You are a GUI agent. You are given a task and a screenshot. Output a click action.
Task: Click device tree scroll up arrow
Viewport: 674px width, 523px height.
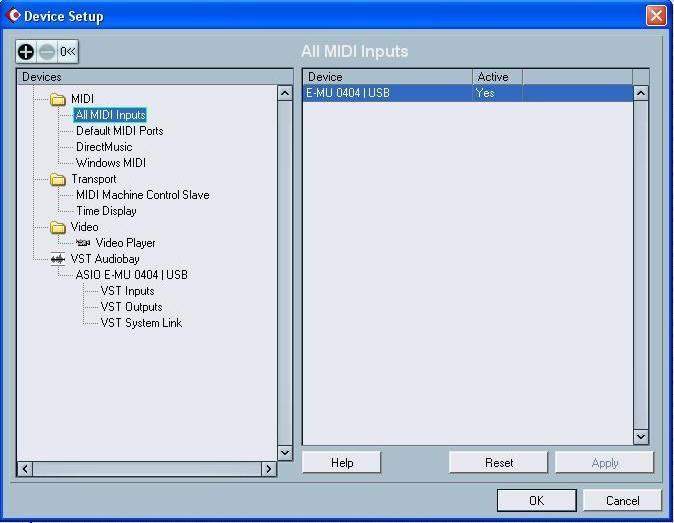pos(285,93)
